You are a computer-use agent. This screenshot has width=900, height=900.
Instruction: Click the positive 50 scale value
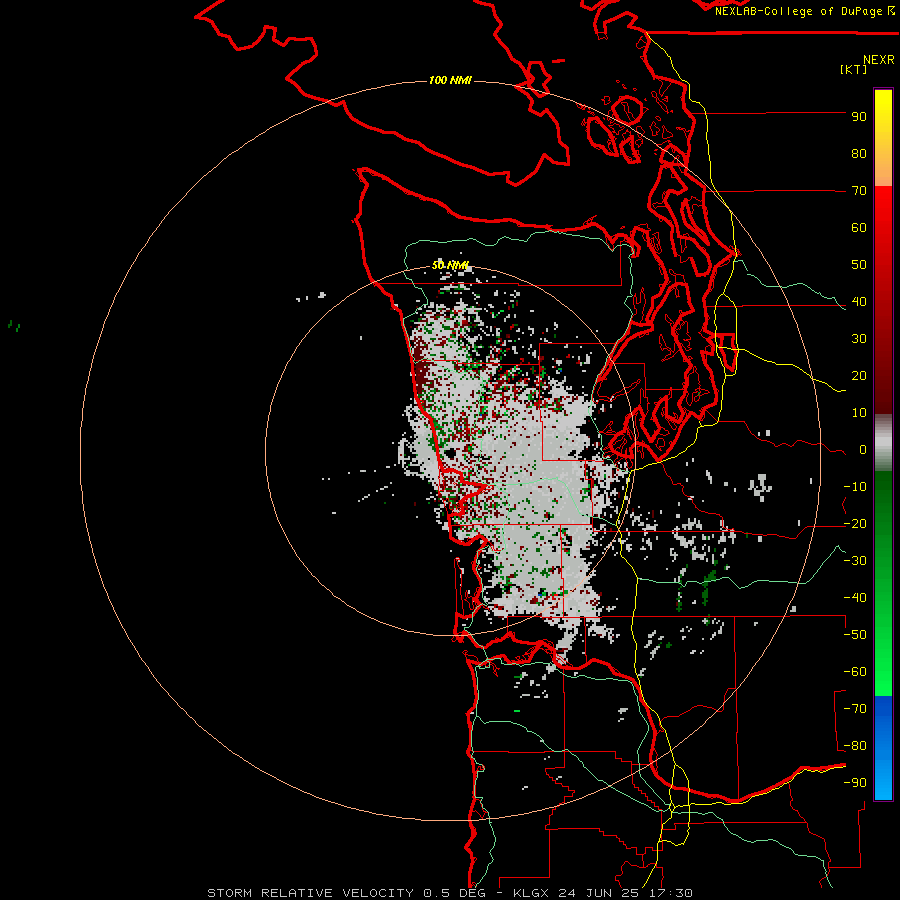click(x=859, y=265)
